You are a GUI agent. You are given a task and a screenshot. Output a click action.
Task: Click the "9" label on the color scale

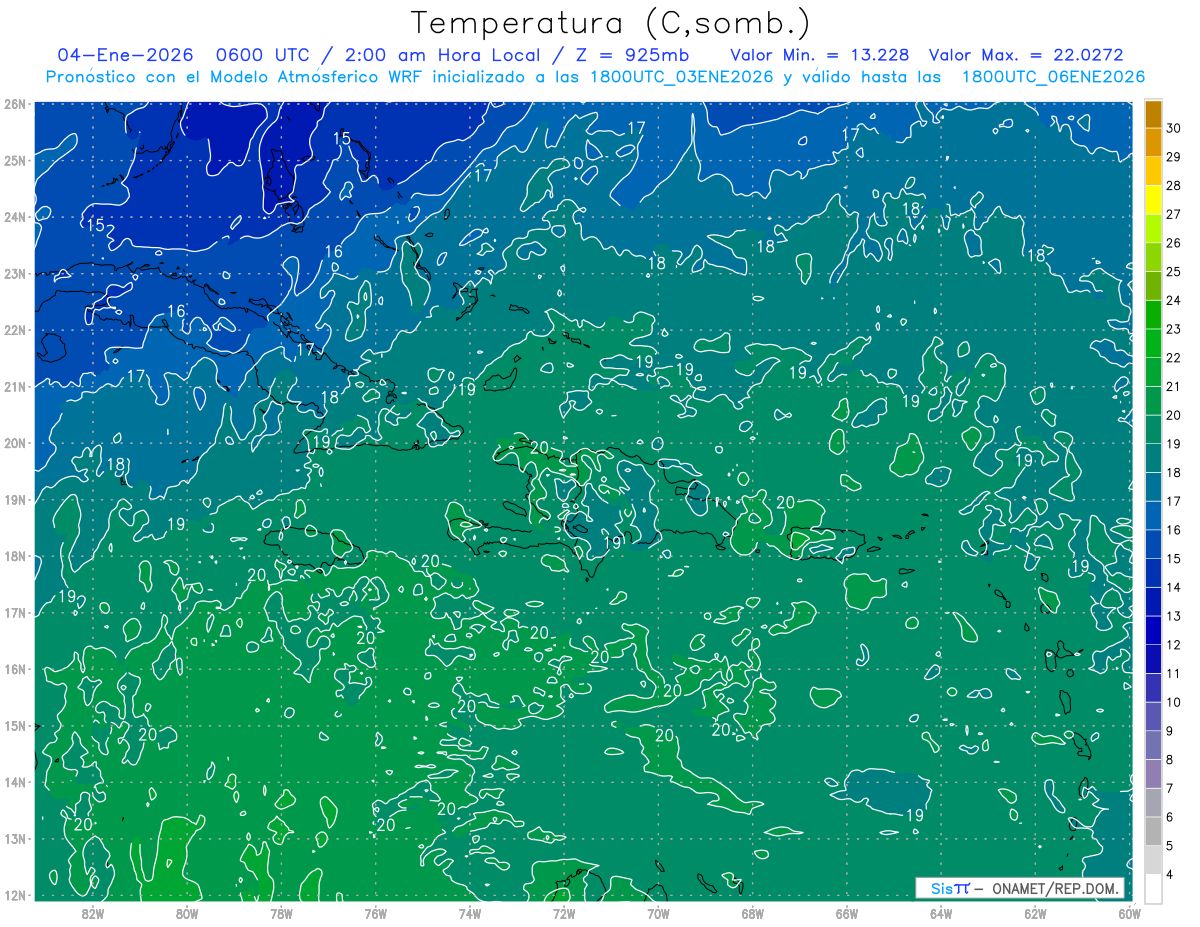[x=1171, y=731]
